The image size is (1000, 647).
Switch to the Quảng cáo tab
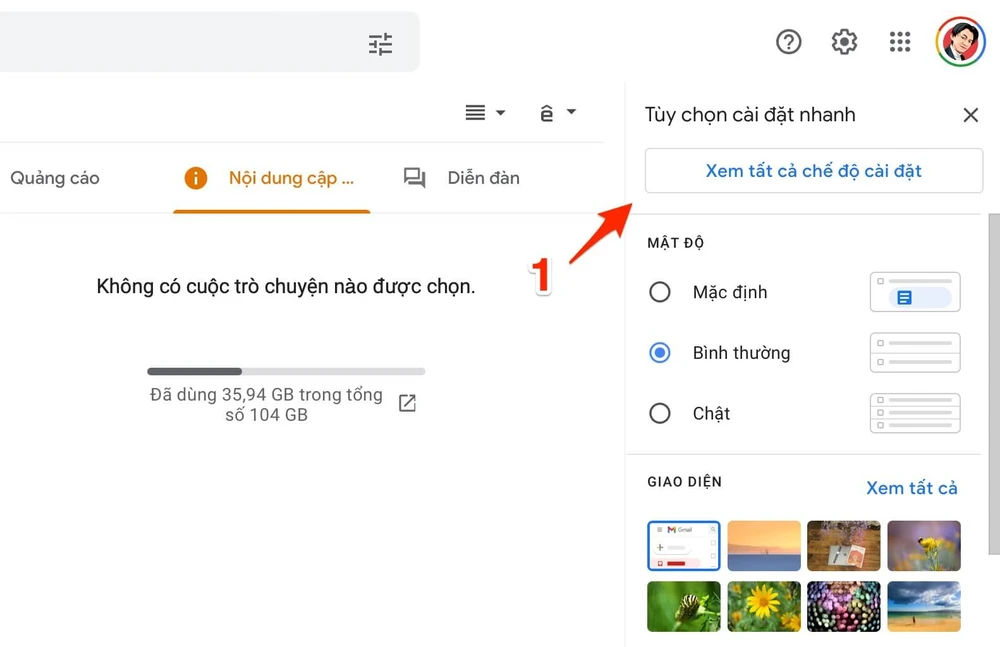(55, 178)
